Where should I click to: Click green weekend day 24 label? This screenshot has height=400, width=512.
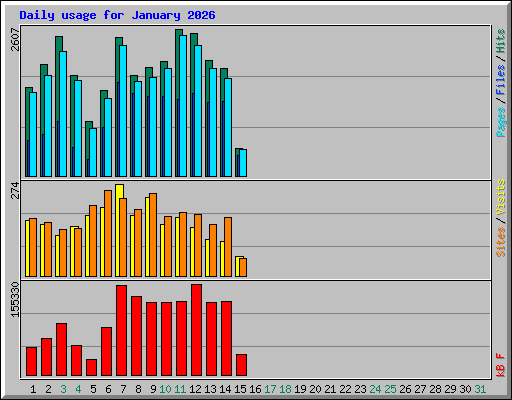pos(375,389)
